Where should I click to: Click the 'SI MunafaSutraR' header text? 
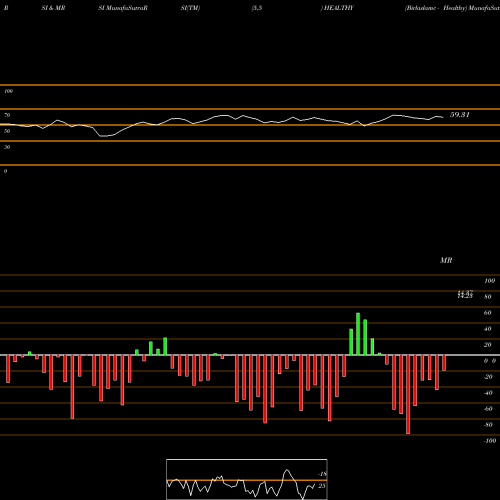tap(123, 8)
